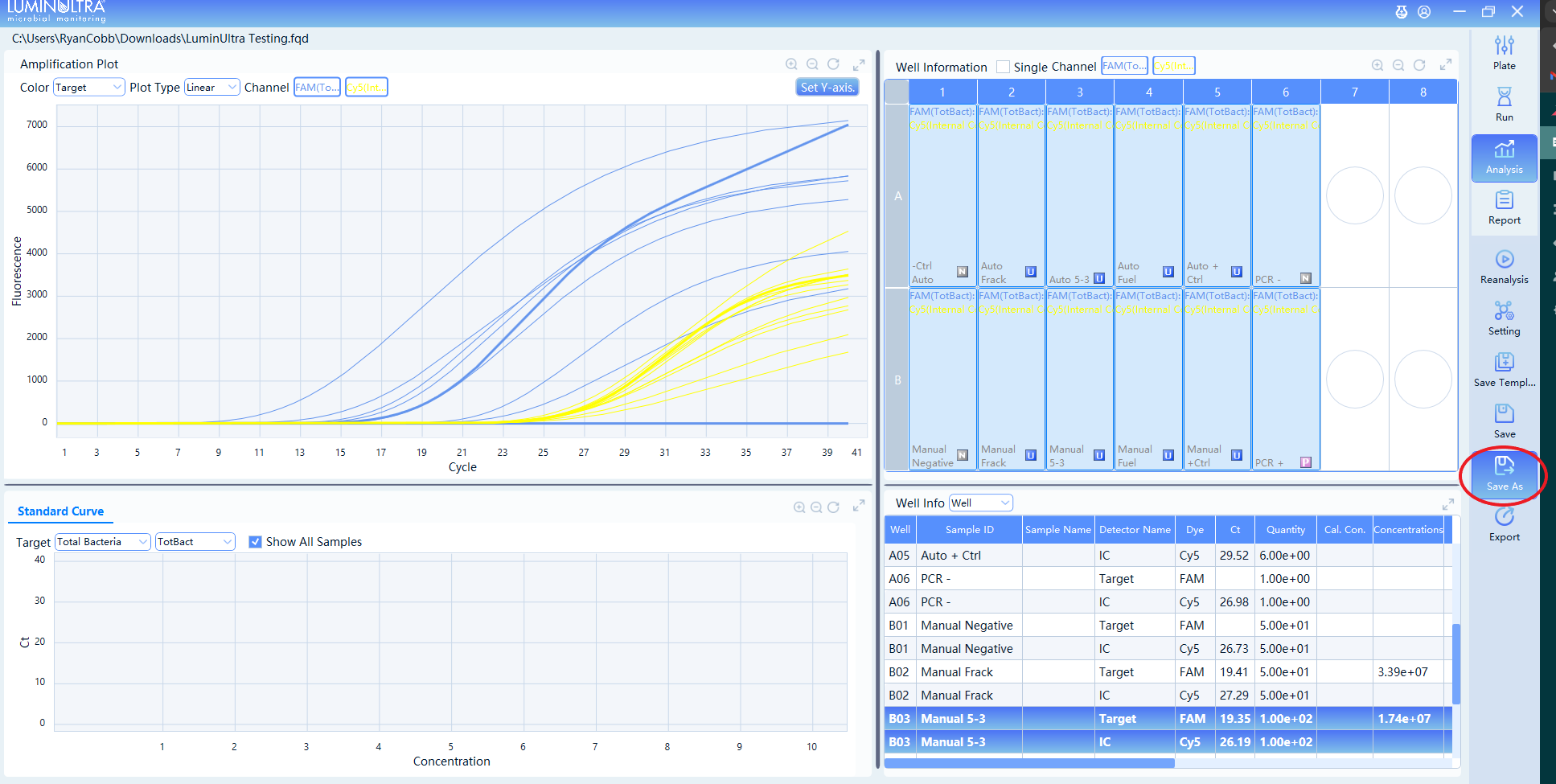Select well A2 Auto Frack
The height and width of the screenshot is (784, 1556).
[x=1011, y=195]
